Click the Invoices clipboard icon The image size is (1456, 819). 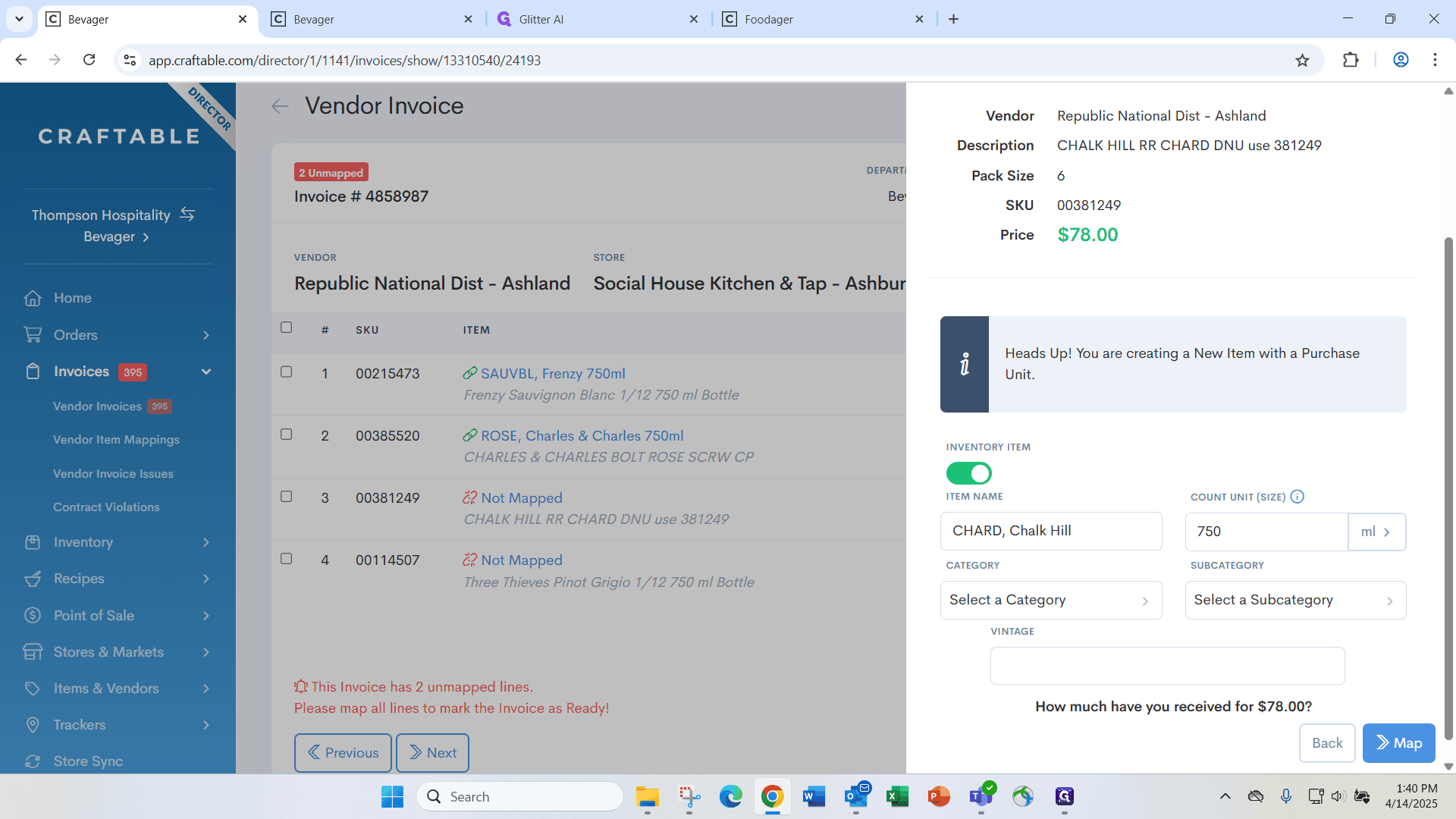click(33, 372)
